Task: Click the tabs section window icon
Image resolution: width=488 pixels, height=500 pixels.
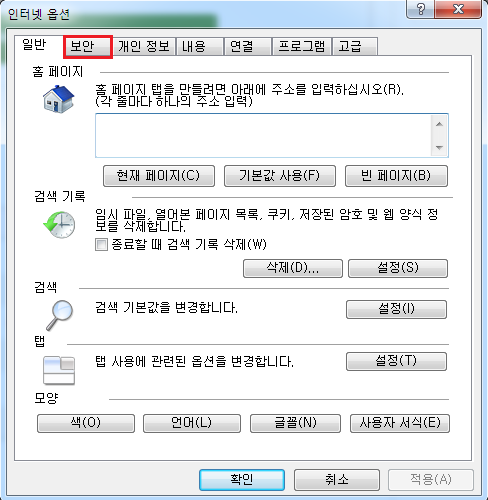Action: pos(59,370)
